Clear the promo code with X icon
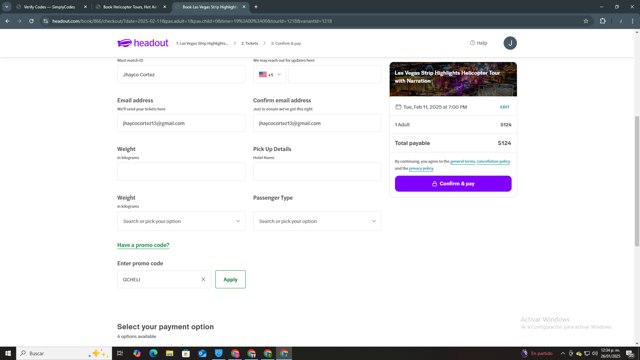The height and width of the screenshot is (360, 640). (x=203, y=279)
